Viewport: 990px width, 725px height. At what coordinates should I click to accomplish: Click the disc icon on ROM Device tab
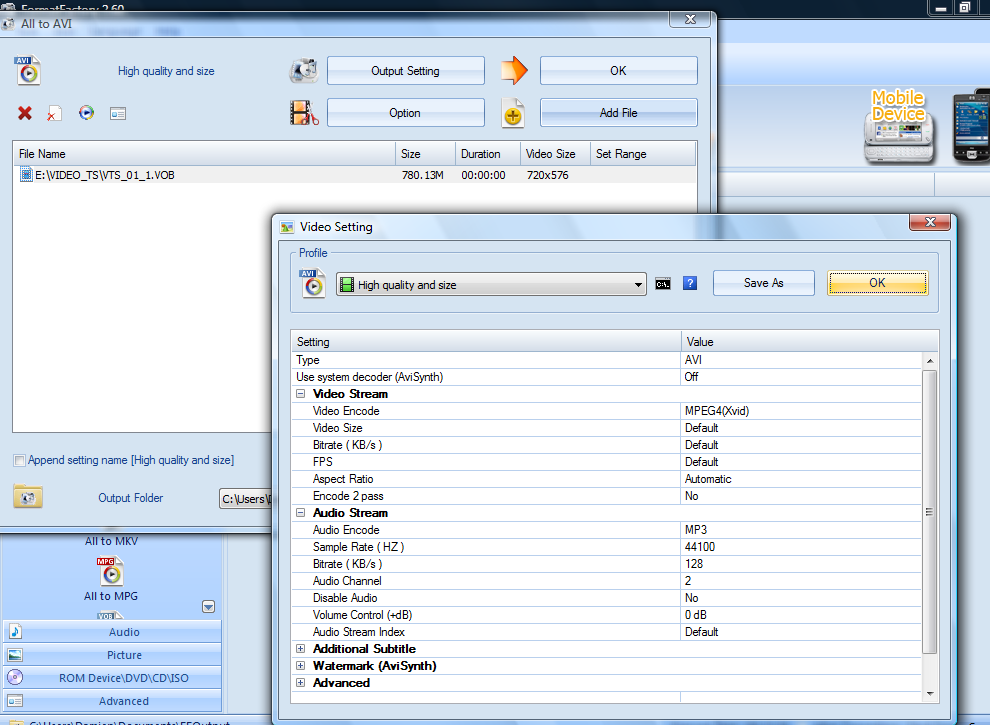(15, 678)
